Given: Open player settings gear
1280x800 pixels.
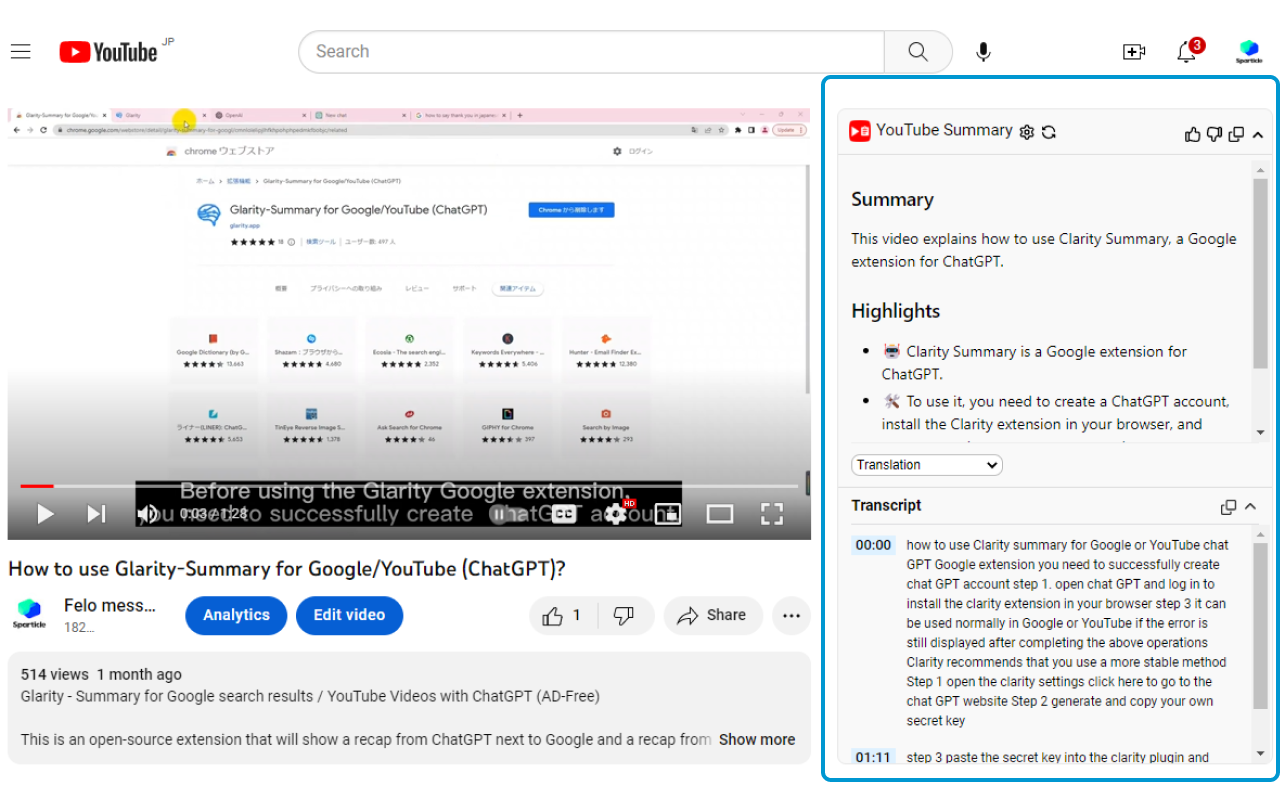Looking at the screenshot, I should [617, 514].
